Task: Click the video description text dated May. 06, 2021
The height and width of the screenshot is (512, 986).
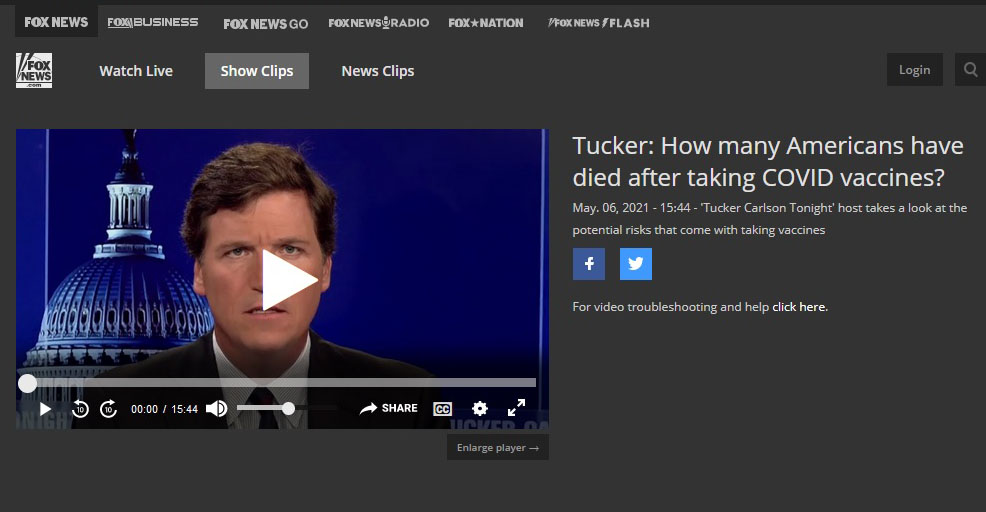Action: coord(770,219)
